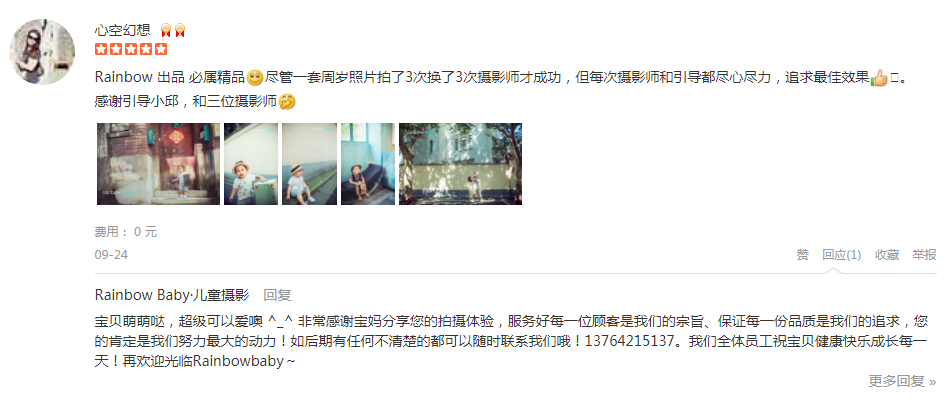952x412 pixels.
Task: Click the five-star rating row
Action: [x=131, y=50]
